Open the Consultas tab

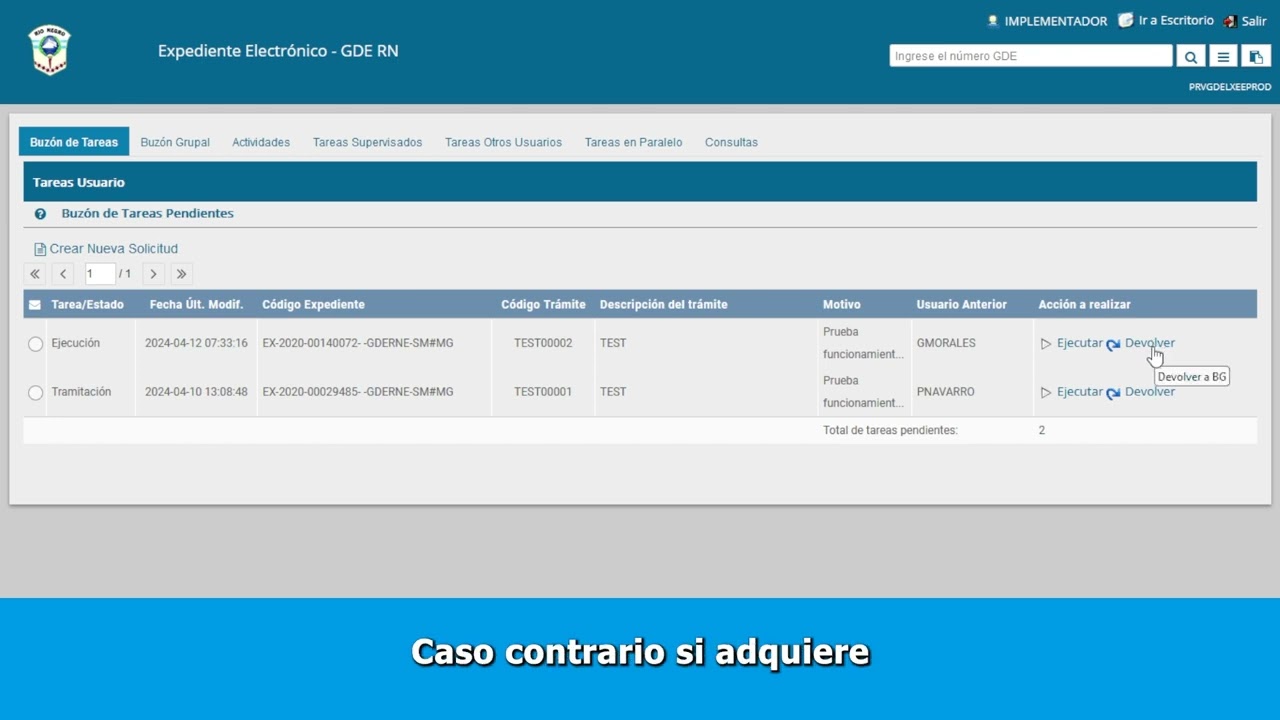731,142
